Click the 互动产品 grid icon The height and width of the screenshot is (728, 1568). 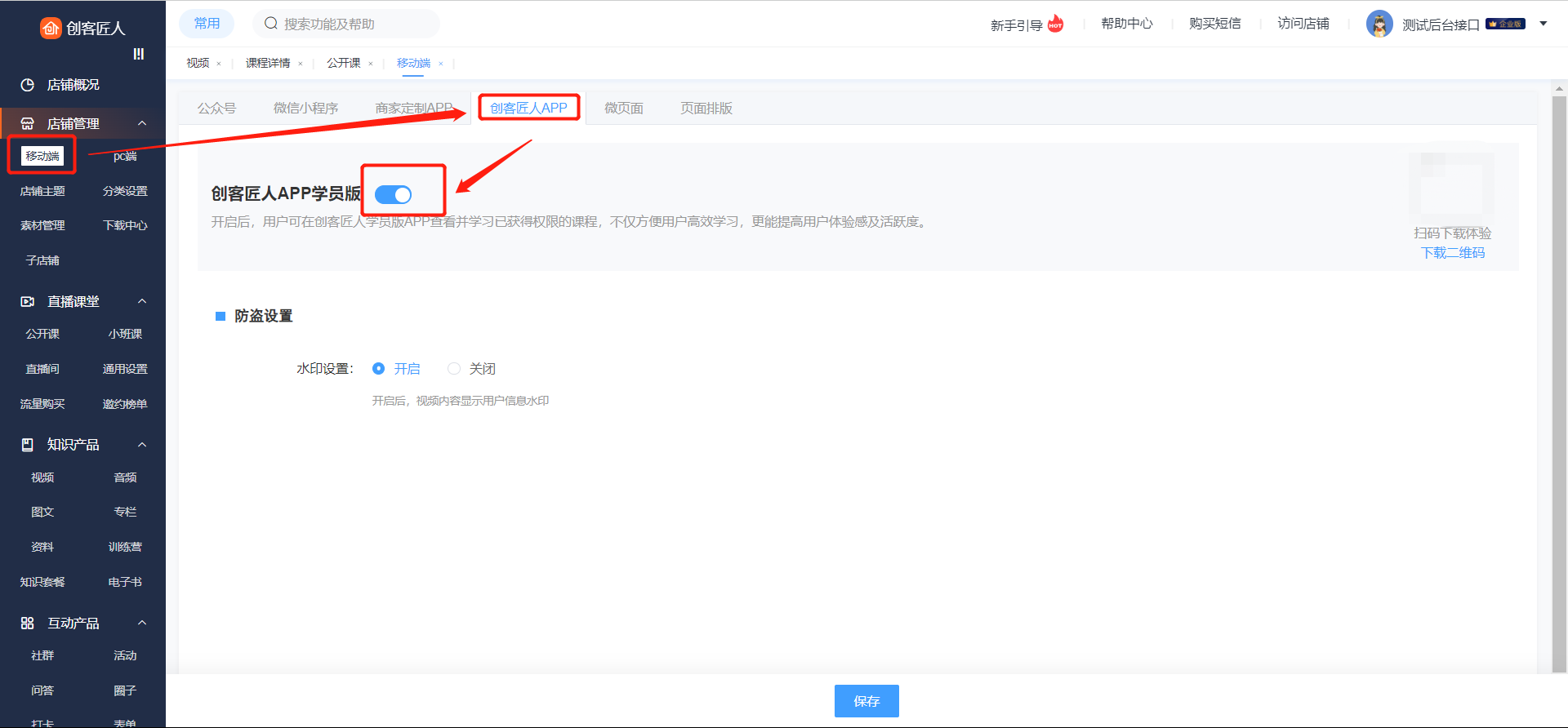point(27,624)
